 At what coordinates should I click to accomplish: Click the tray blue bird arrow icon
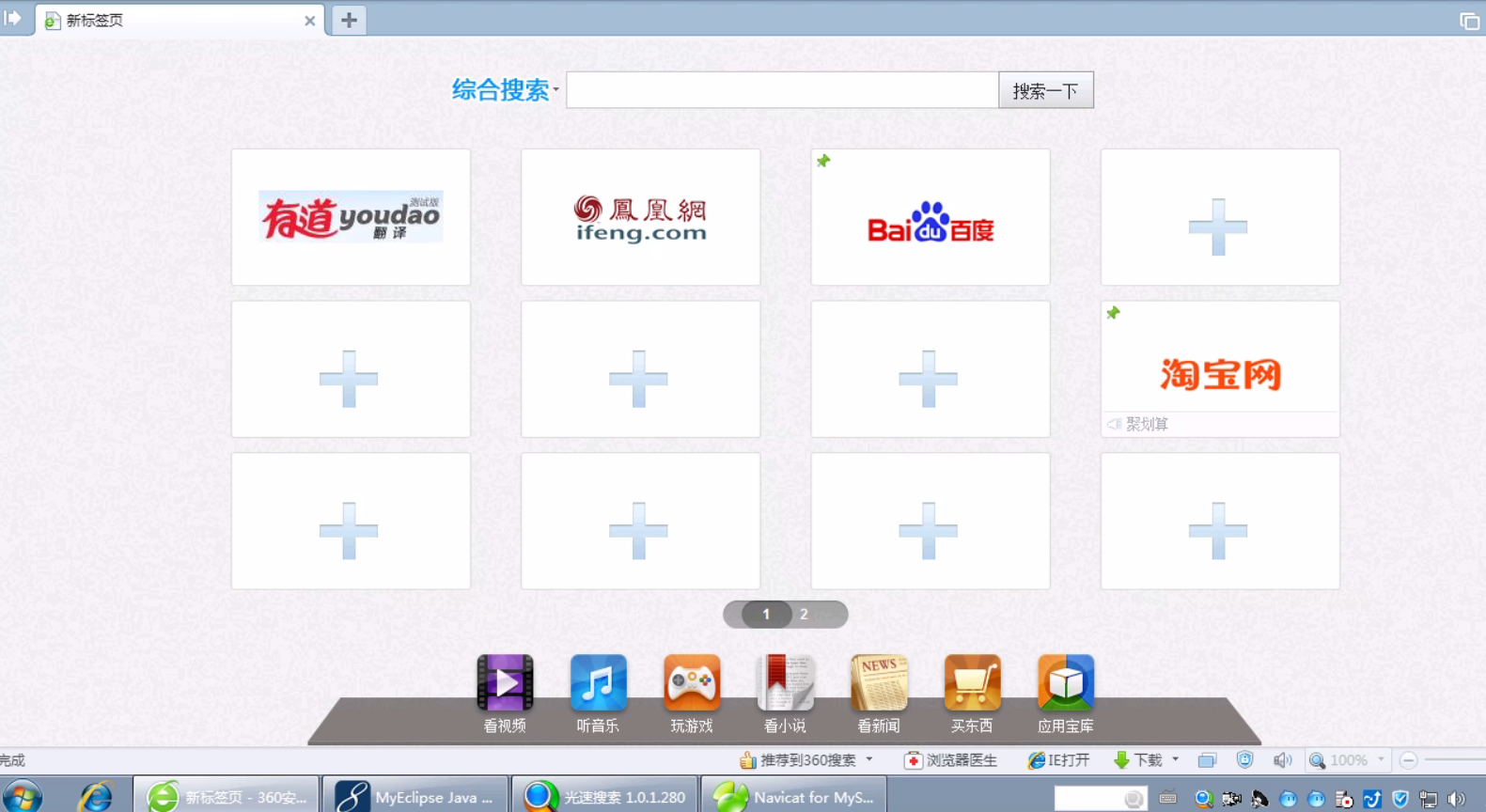[x=1372, y=799]
